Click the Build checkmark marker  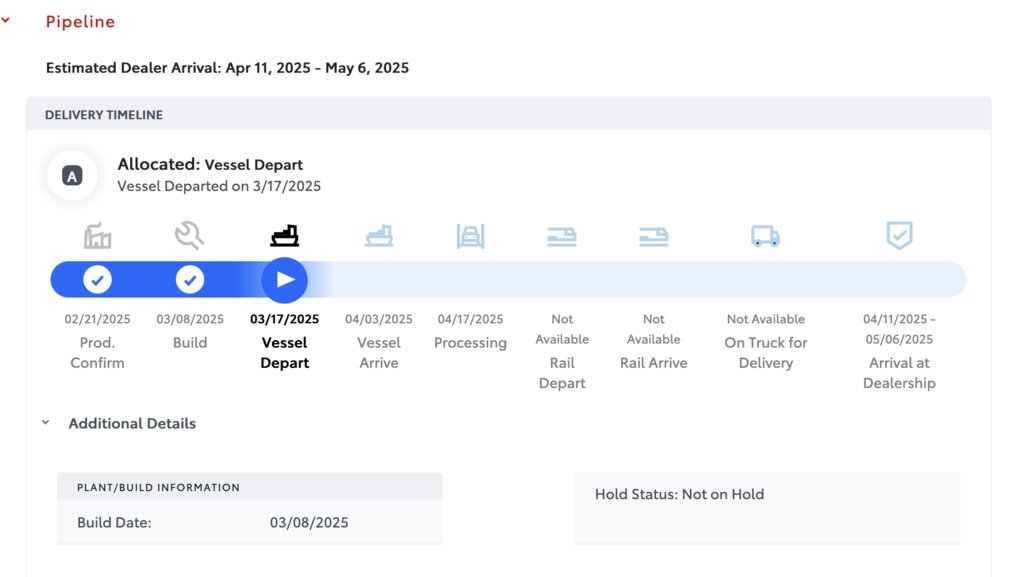click(x=189, y=280)
